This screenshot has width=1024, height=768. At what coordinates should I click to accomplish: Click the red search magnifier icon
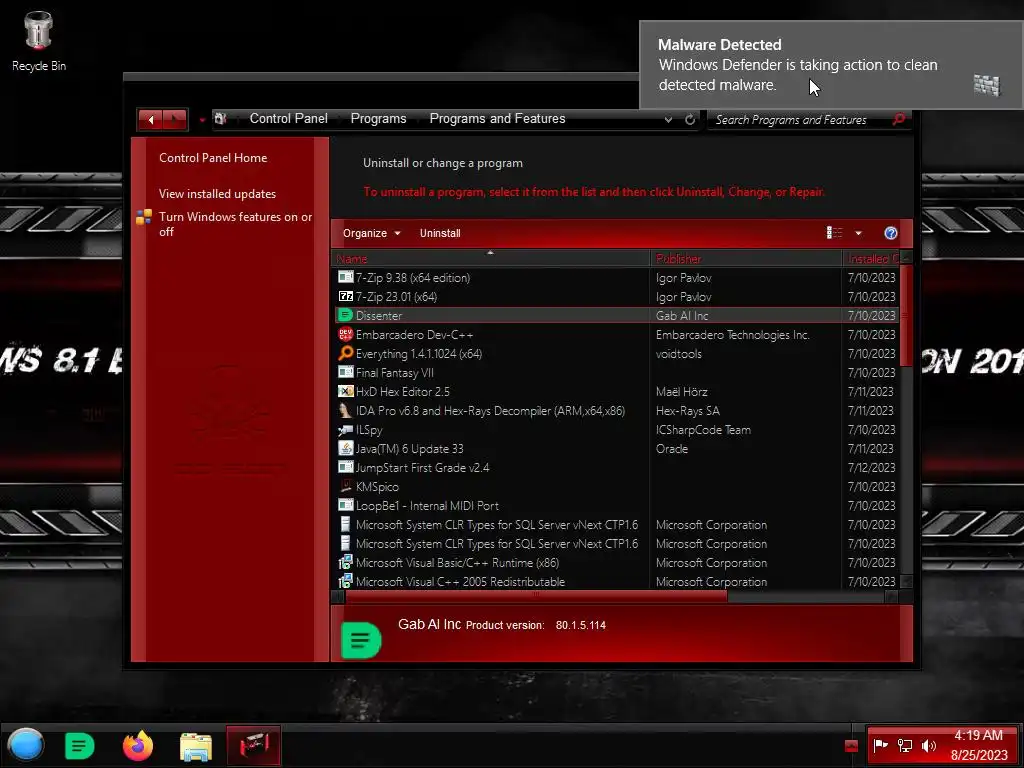[899, 119]
